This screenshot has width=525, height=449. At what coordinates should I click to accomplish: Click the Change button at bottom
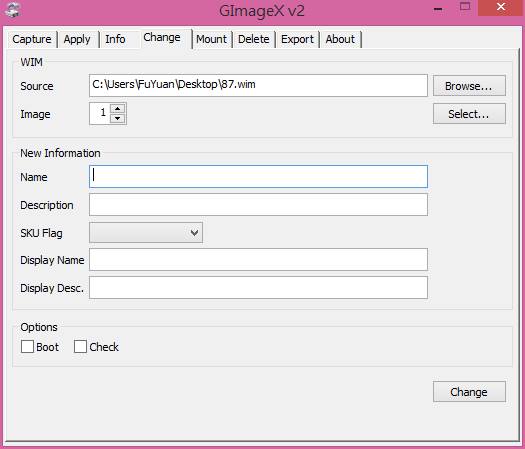(x=469, y=391)
